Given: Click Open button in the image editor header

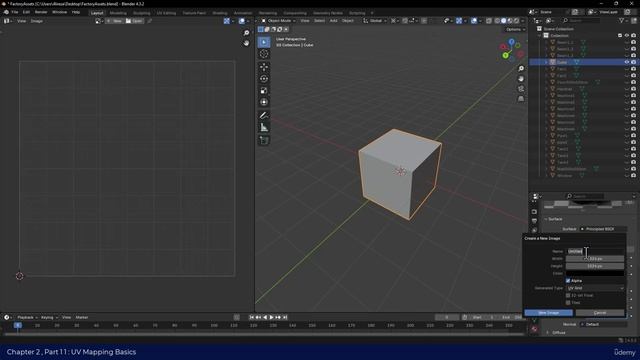Looking at the screenshot, I should 134,21.
